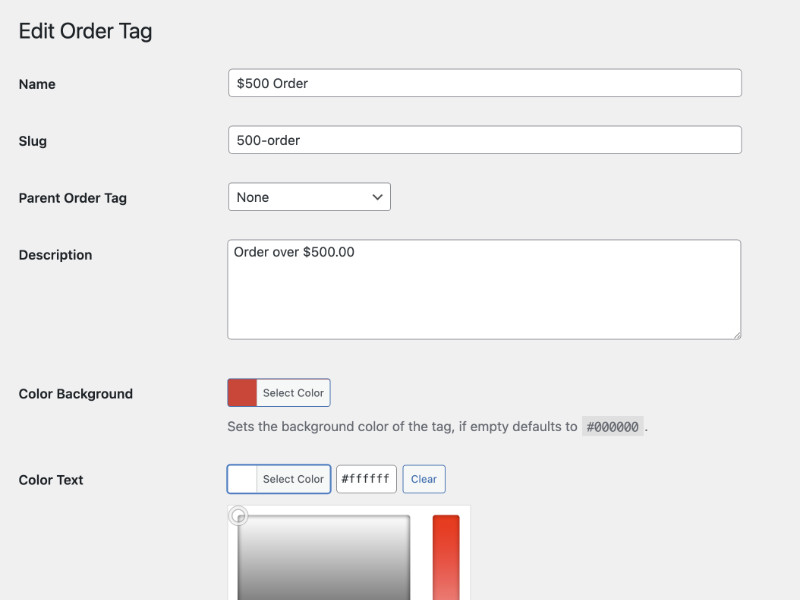Click the Name field label
Viewport: 800px width, 600px height.
click(37, 84)
